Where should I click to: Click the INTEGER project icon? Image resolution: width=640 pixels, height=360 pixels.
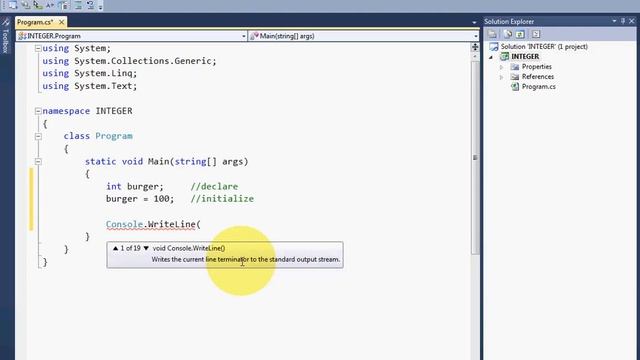pos(504,56)
